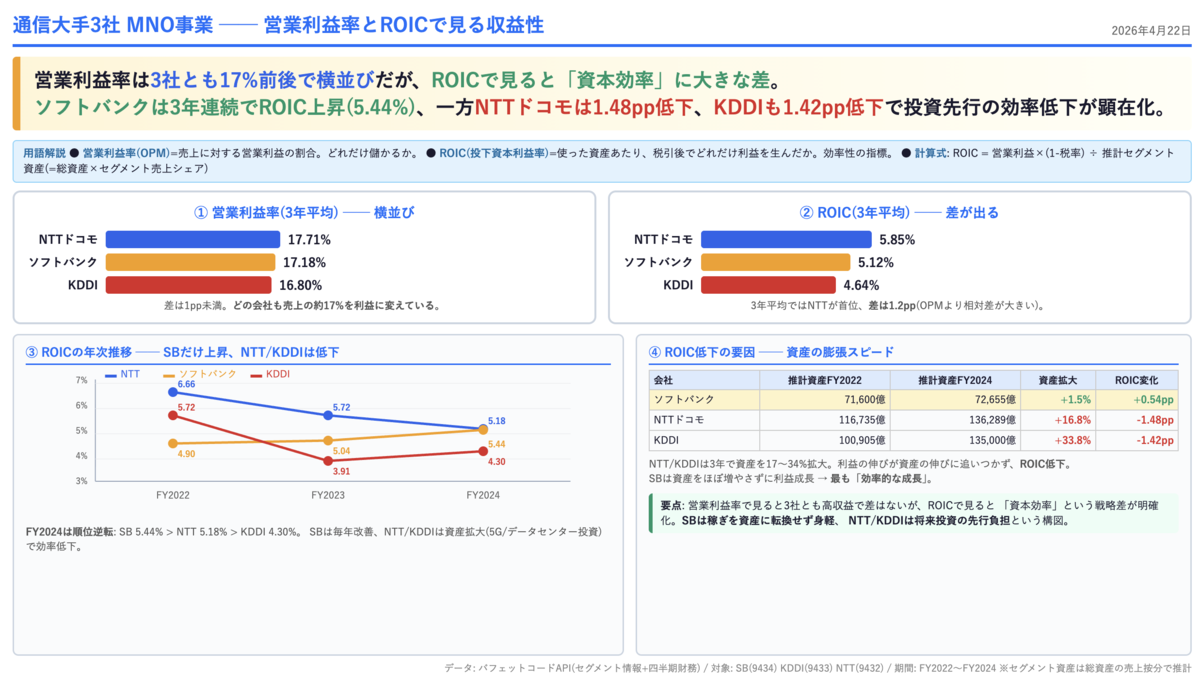Click the KDDI row name in table

[665, 440]
